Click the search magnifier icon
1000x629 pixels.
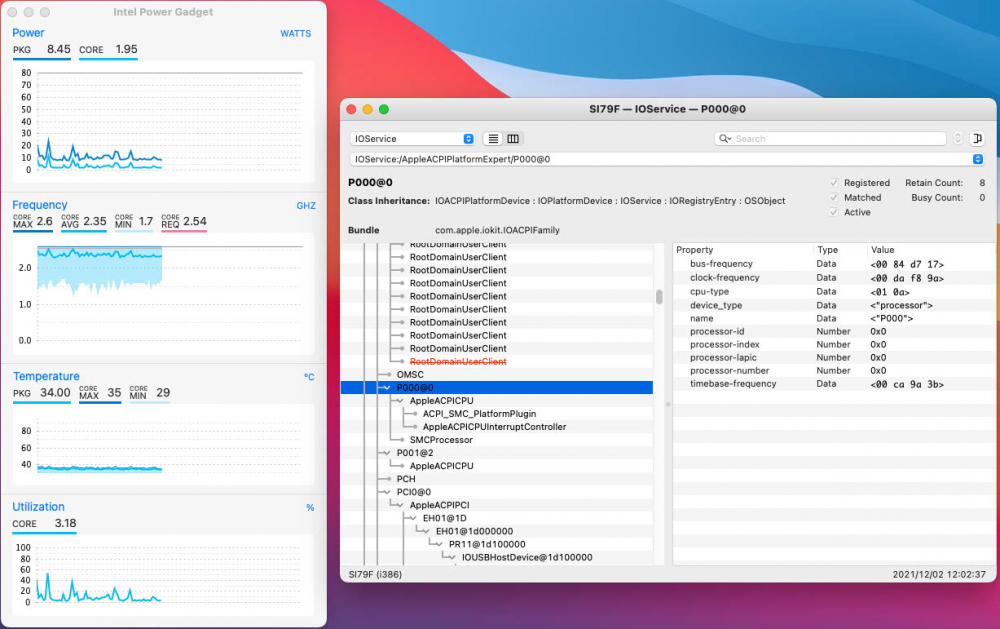pos(725,138)
